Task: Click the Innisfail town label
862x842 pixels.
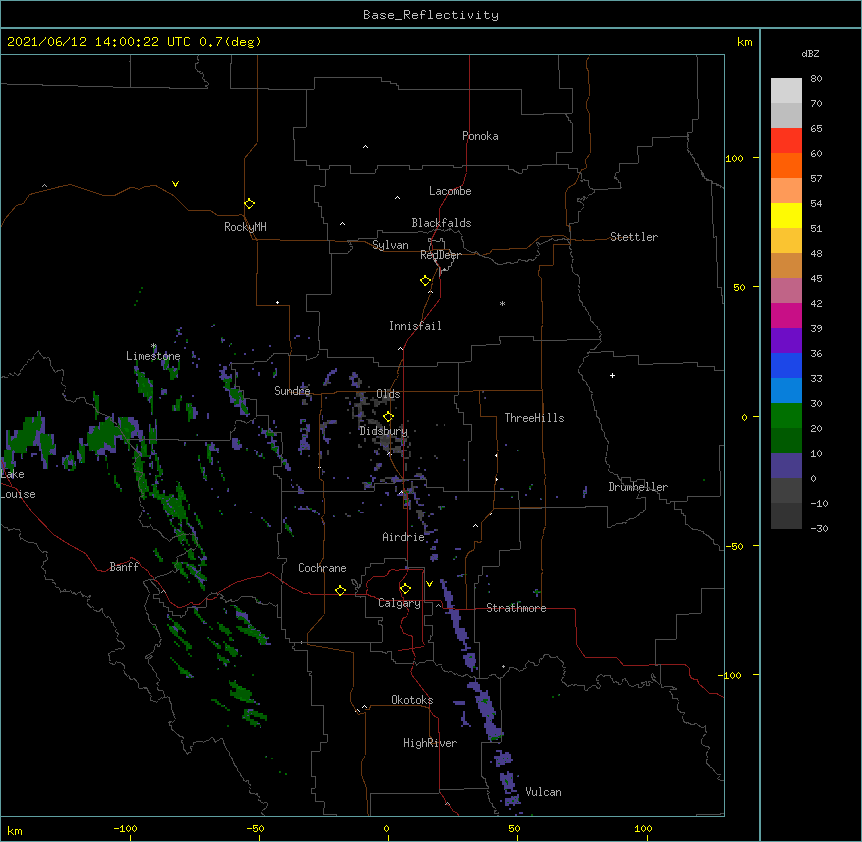Action: click(415, 326)
